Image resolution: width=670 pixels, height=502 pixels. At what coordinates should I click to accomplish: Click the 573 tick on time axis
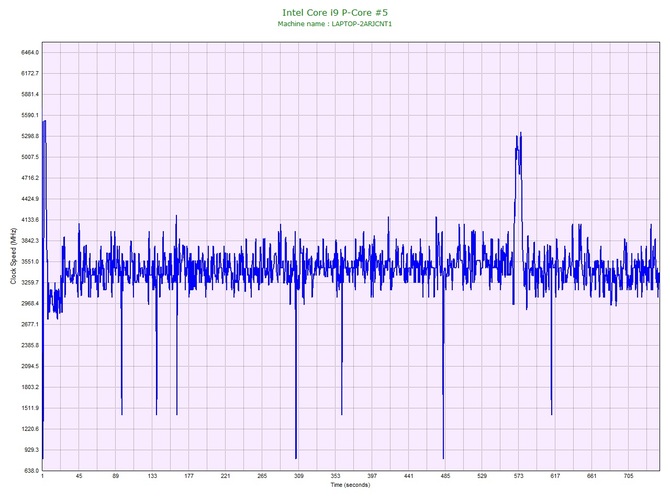(x=519, y=476)
